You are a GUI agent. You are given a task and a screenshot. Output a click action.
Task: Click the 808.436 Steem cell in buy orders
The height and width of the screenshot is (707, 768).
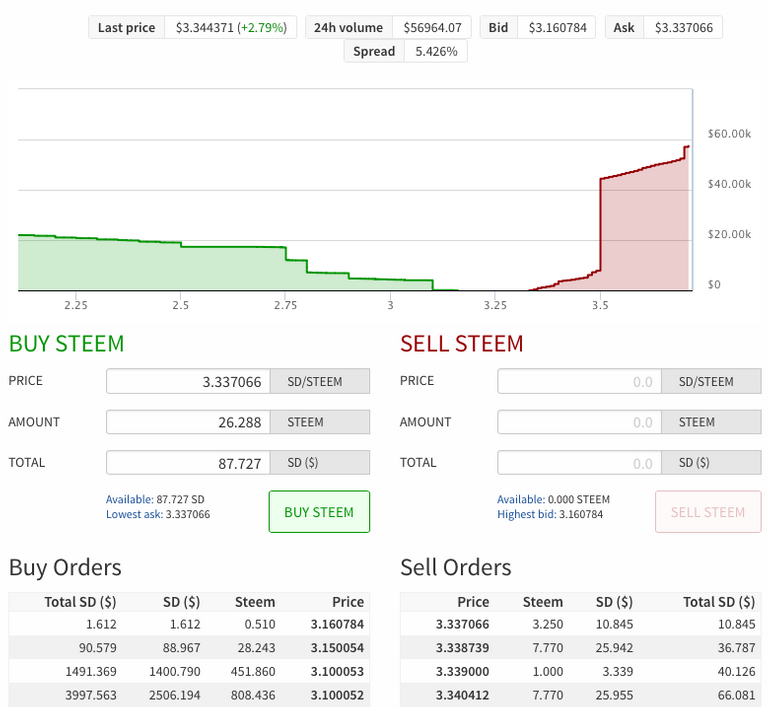point(253,695)
